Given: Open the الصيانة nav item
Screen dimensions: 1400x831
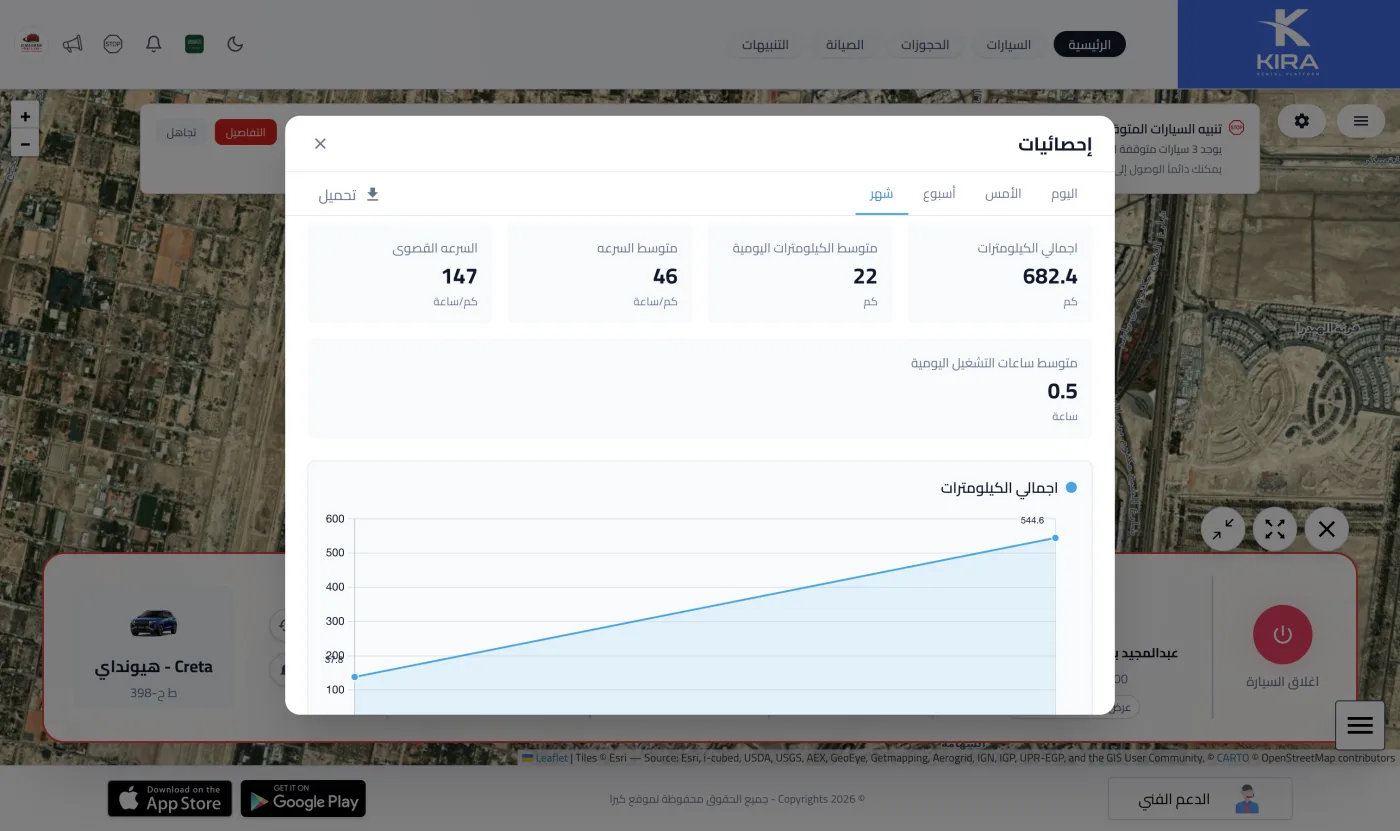Looking at the screenshot, I should point(844,45).
